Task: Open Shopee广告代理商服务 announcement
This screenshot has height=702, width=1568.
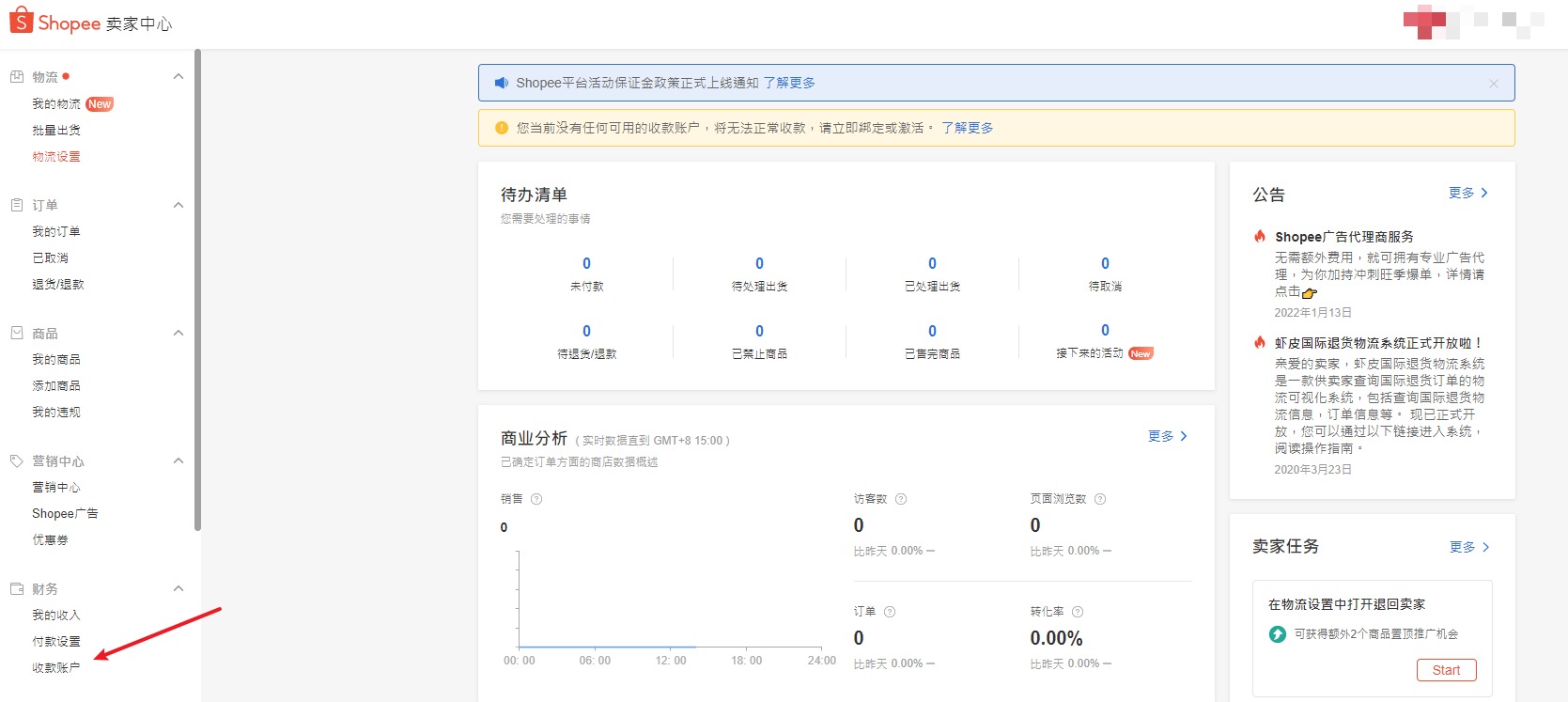Action: pos(1343,237)
